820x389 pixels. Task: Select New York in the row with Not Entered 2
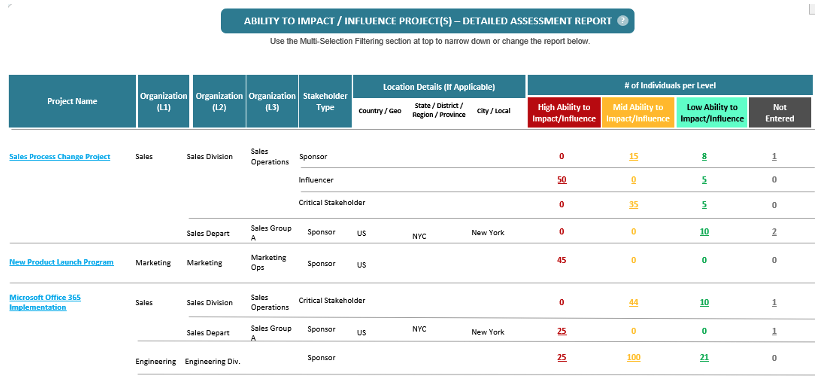pyautogui.click(x=487, y=232)
